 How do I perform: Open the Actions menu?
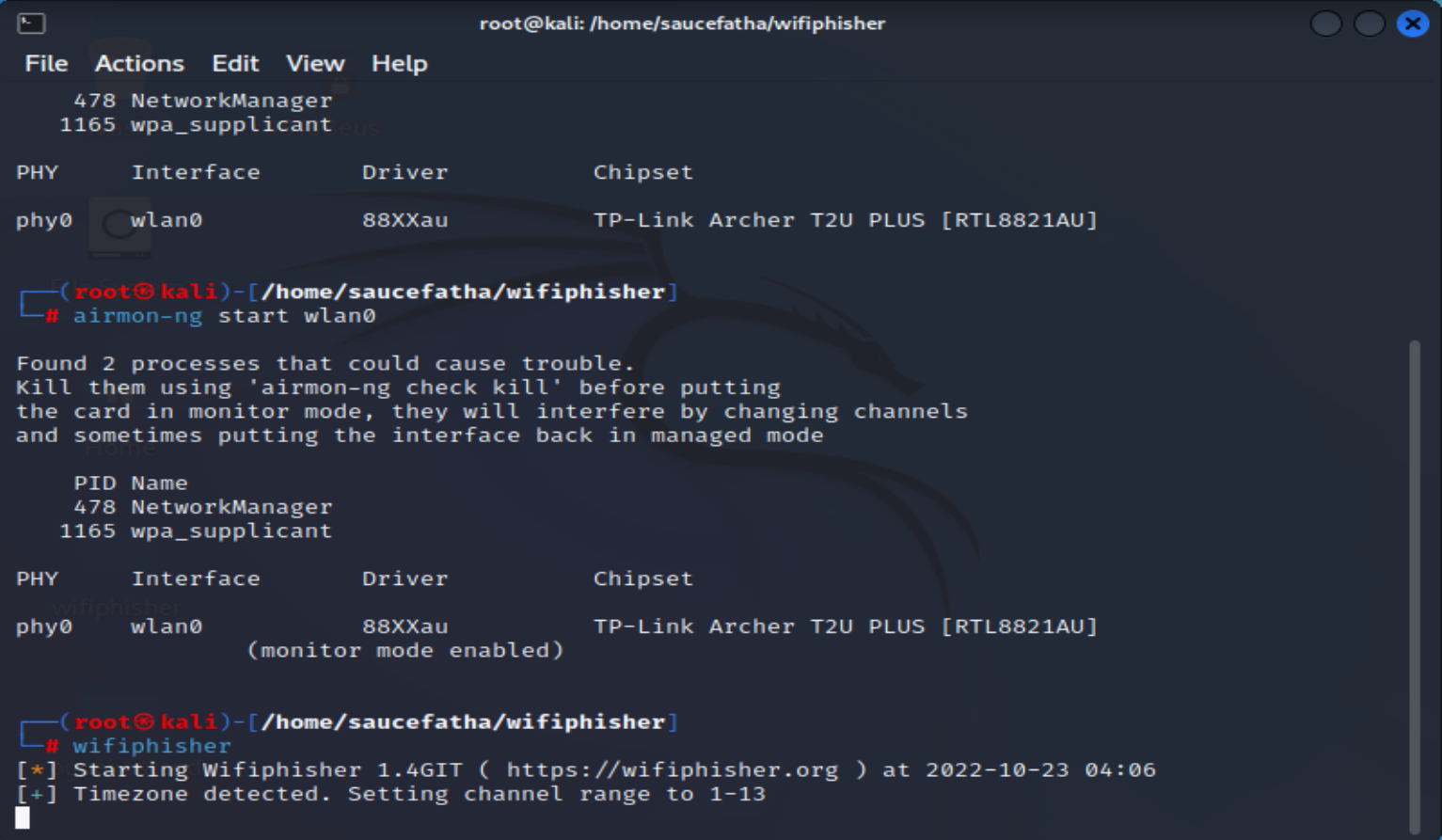tap(139, 63)
